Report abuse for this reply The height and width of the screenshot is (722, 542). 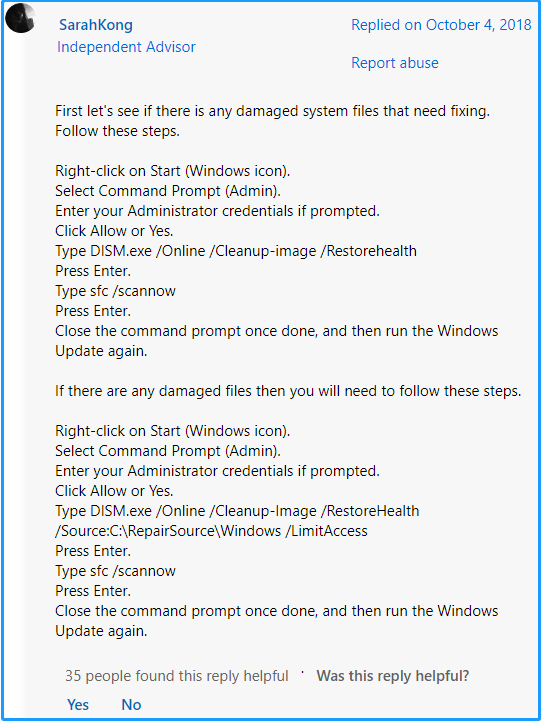tap(395, 63)
